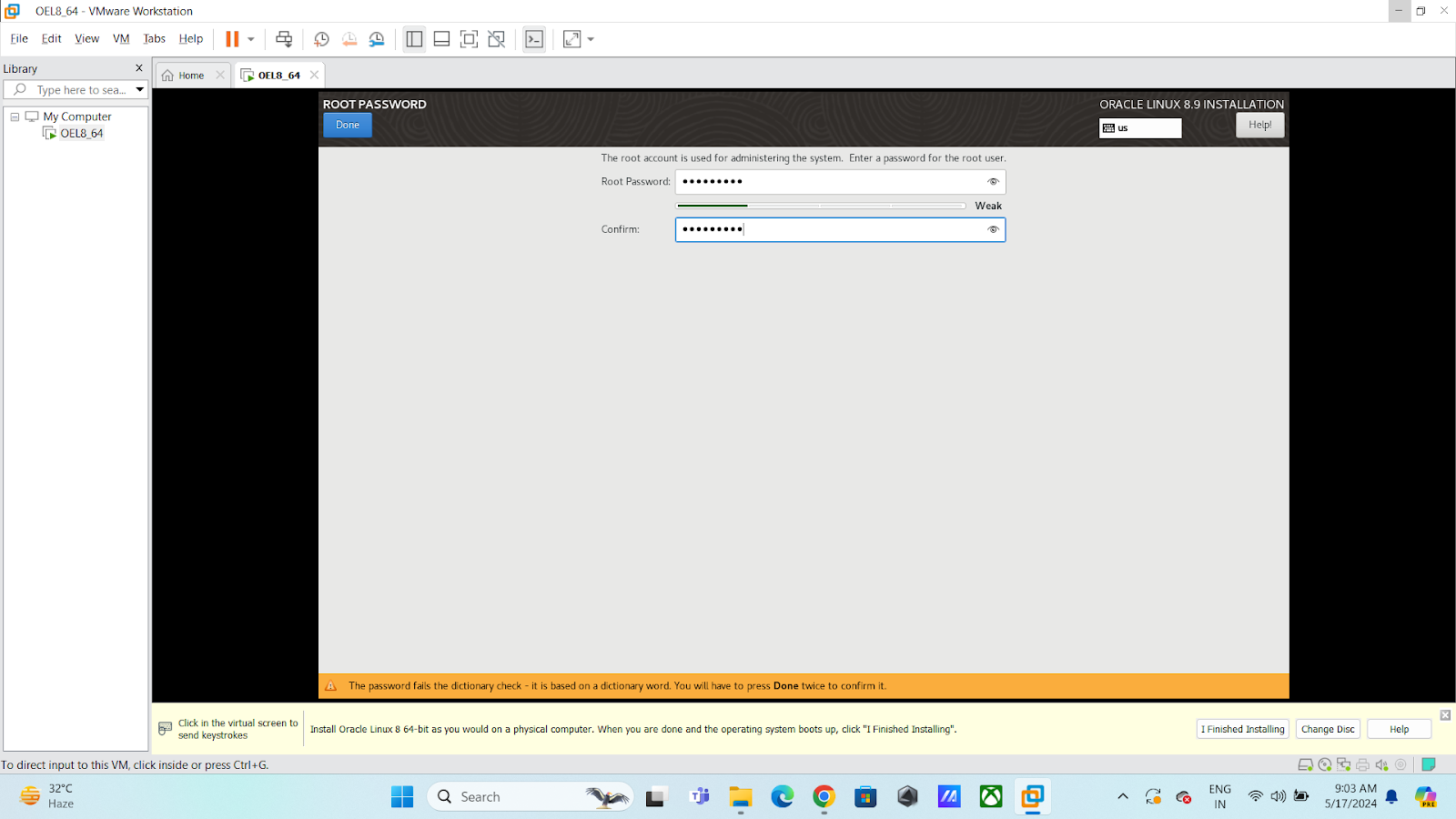
Task: Click the stretch guest display icon
Action: tap(571, 39)
